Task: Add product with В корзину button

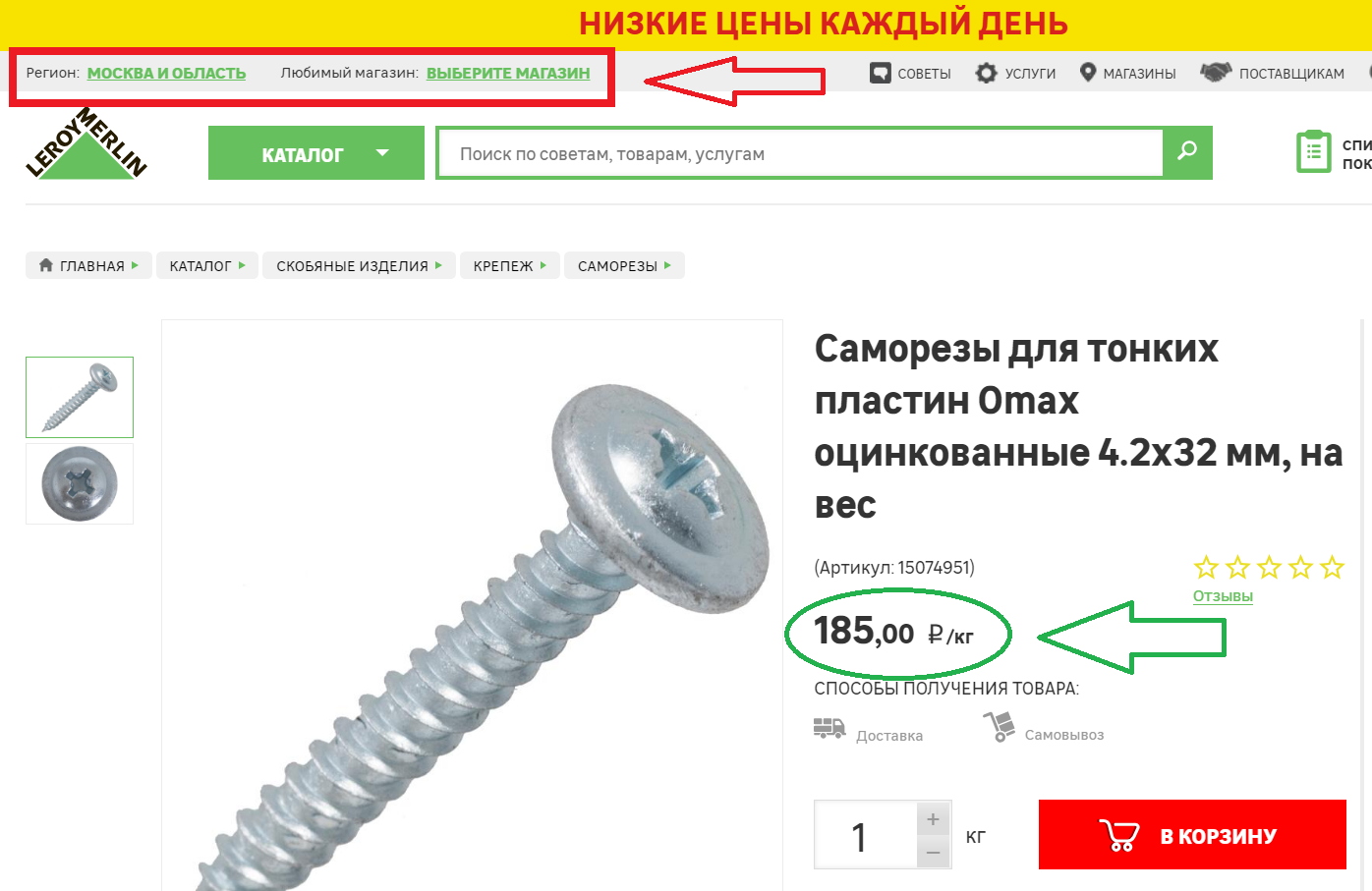Action: (1192, 834)
